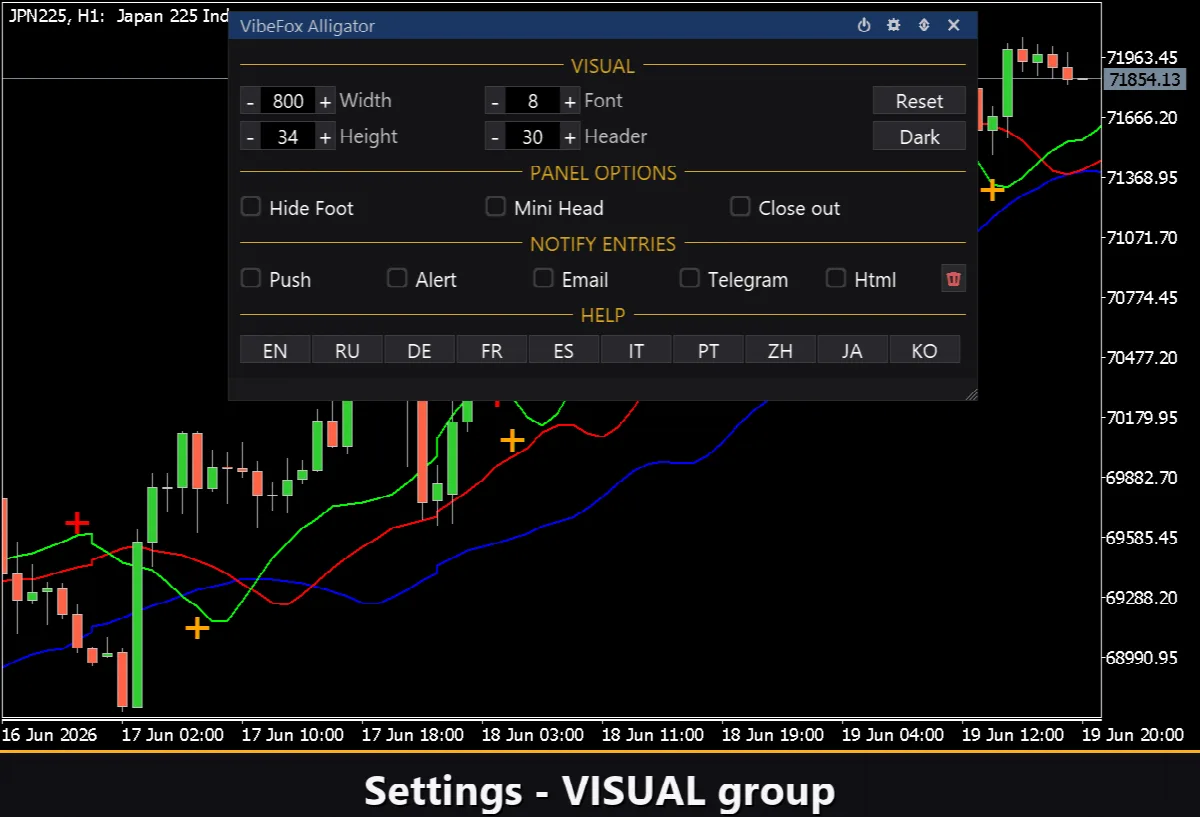
Task: Click the power icon in the VibeFox title bar
Action: [864, 25]
